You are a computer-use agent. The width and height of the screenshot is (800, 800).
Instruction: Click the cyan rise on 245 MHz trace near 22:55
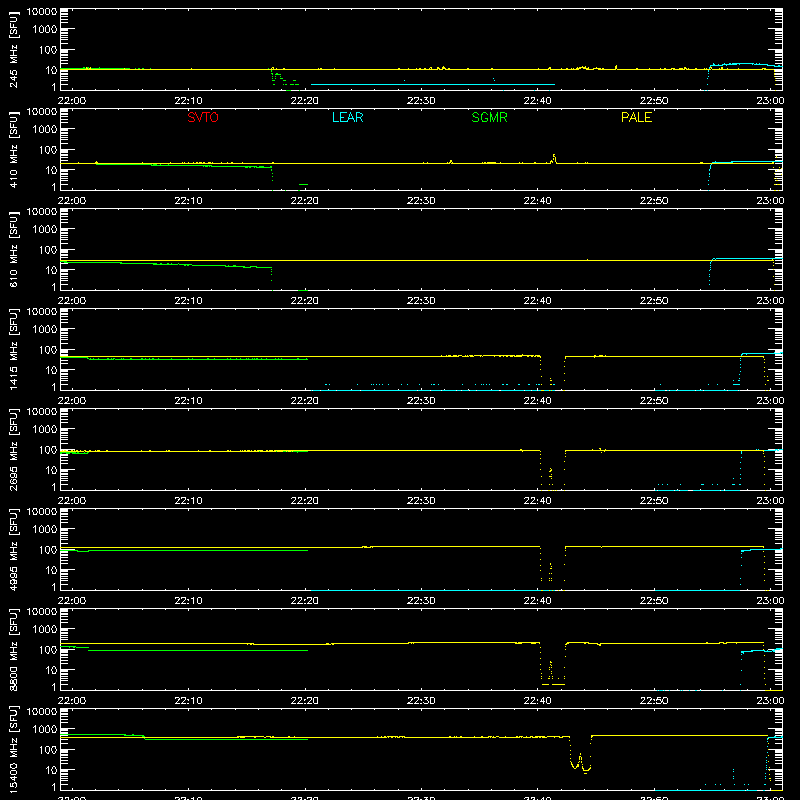pos(710,77)
